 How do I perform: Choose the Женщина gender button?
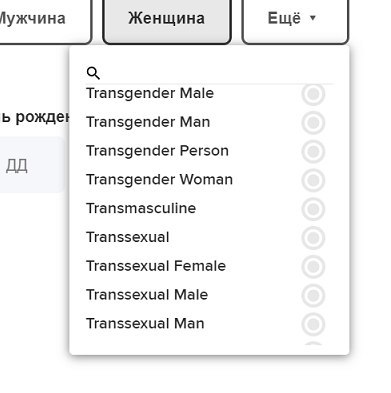tap(167, 19)
